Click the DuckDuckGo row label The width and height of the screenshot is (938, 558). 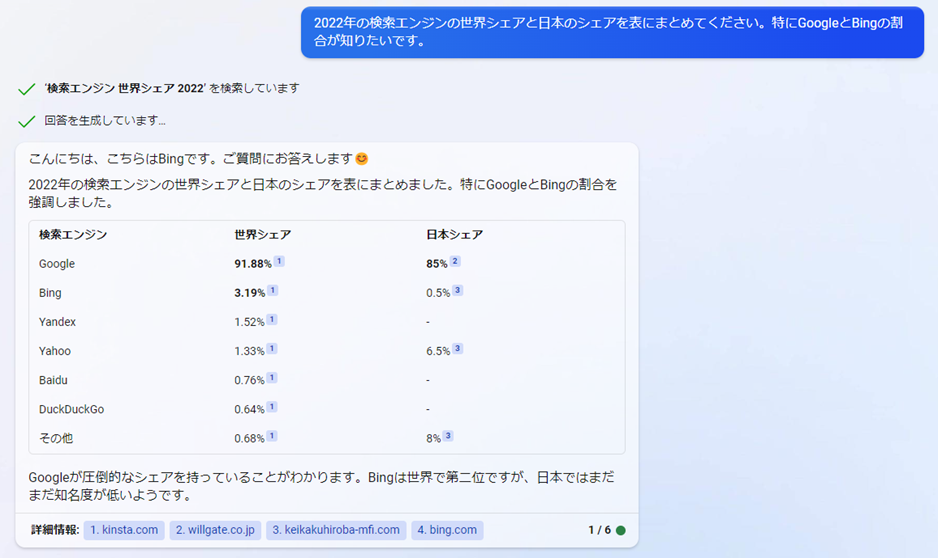click(71, 410)
